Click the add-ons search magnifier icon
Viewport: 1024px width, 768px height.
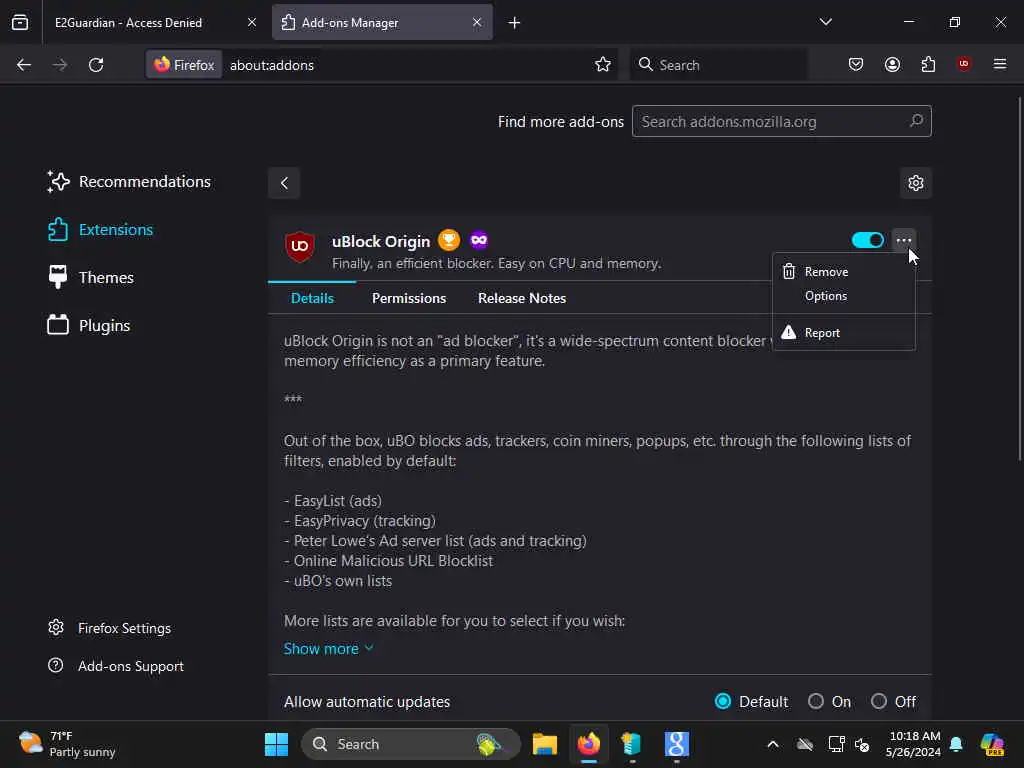(x=916, y=121)
